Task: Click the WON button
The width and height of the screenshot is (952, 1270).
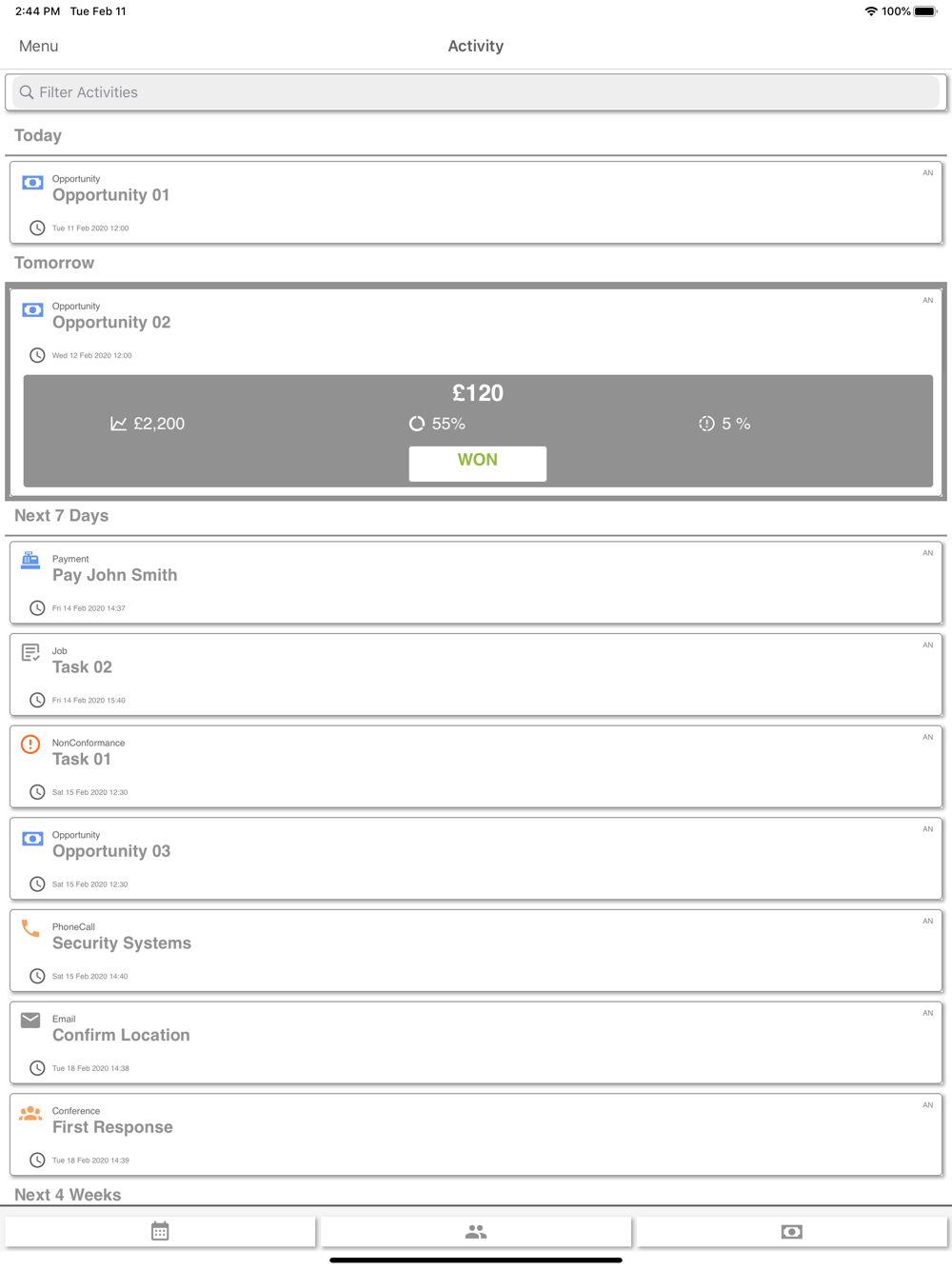Action: point(478,463)
